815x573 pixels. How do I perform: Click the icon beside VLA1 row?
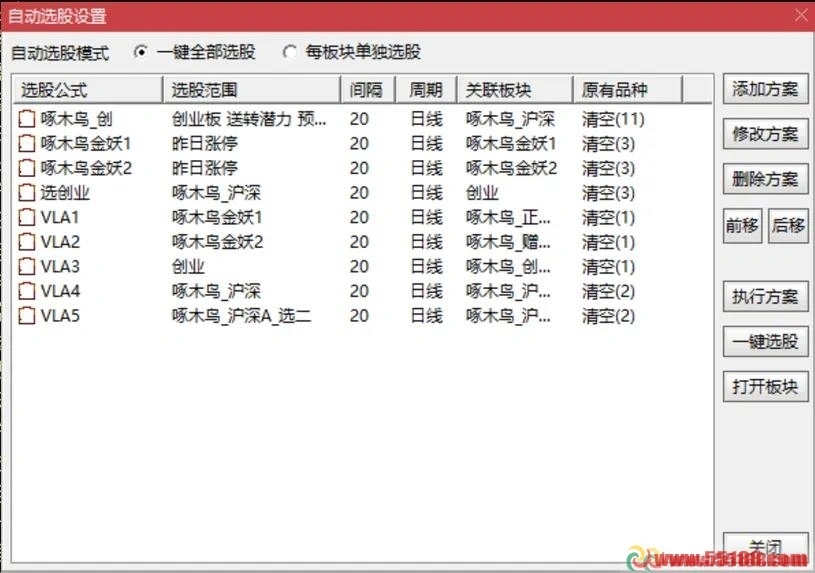(x=27, y=217)
